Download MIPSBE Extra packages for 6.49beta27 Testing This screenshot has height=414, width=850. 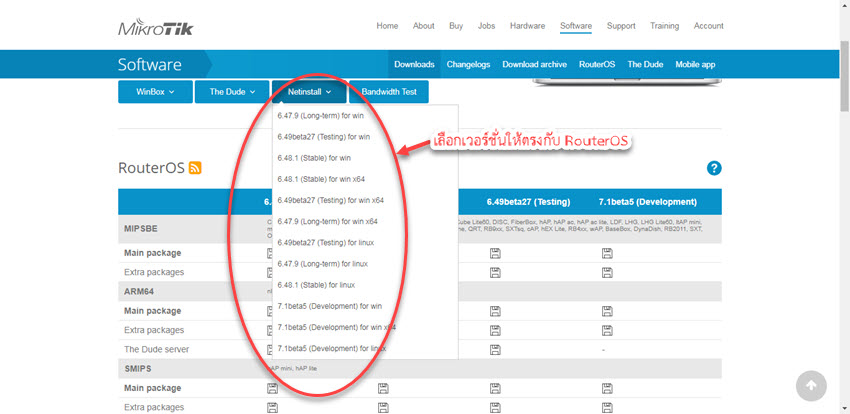coord(495,272)
